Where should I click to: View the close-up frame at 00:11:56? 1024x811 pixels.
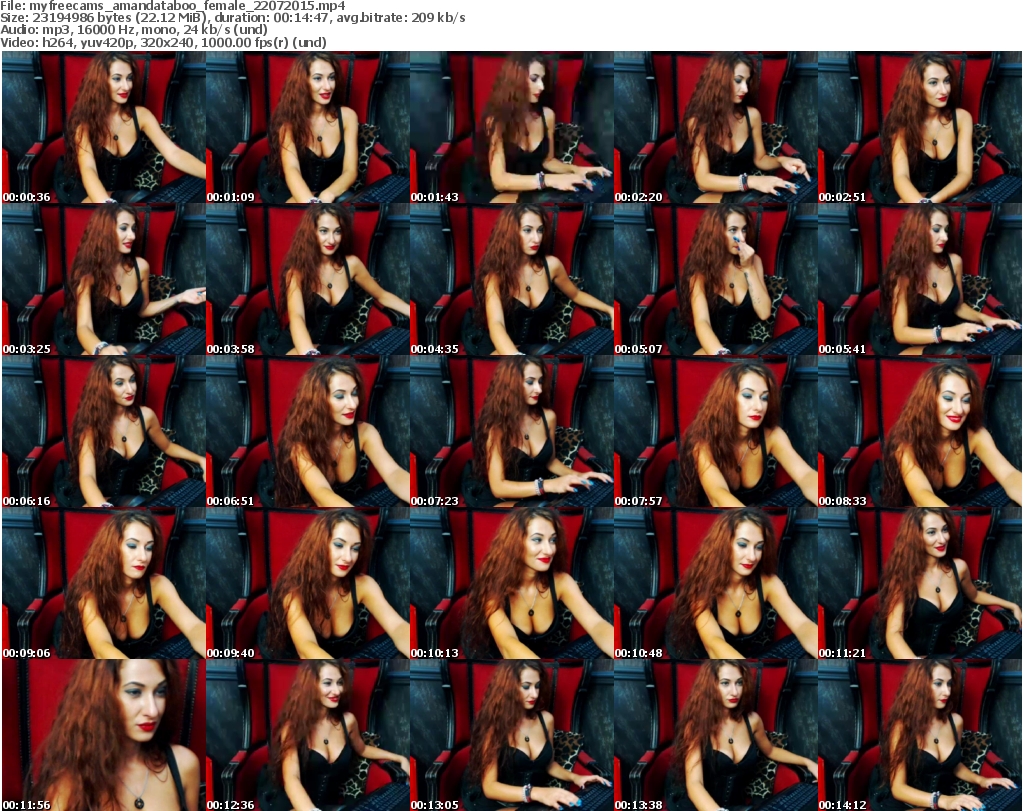104,735
